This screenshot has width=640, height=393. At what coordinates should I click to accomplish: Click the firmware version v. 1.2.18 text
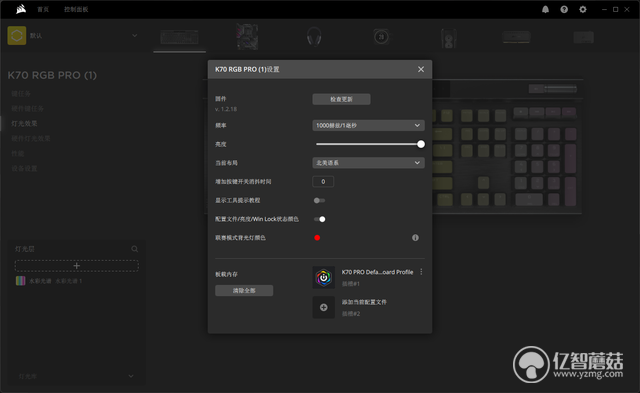point(226,109)
